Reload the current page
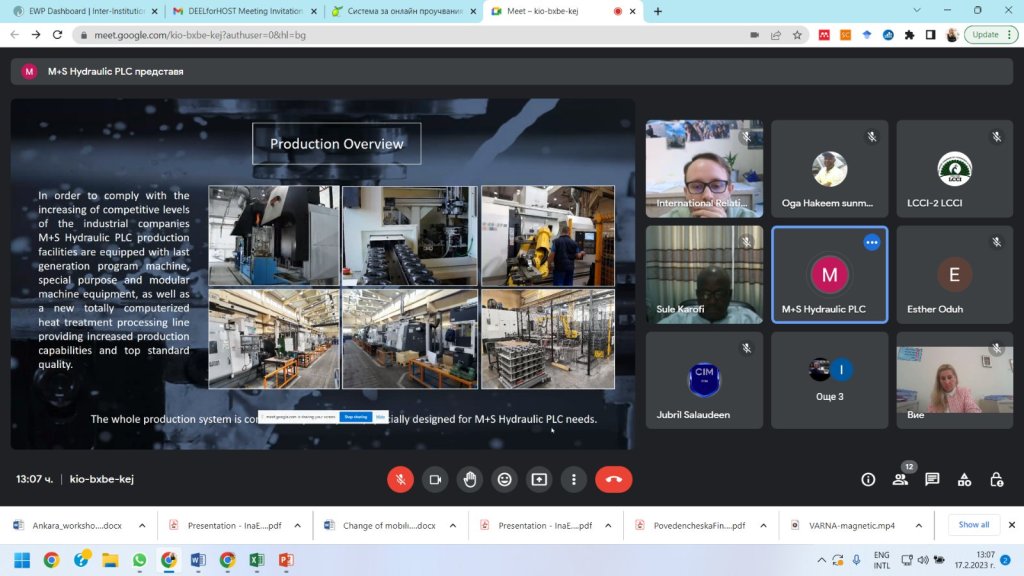Viewport: 1024px width, 576px height. 57,35
